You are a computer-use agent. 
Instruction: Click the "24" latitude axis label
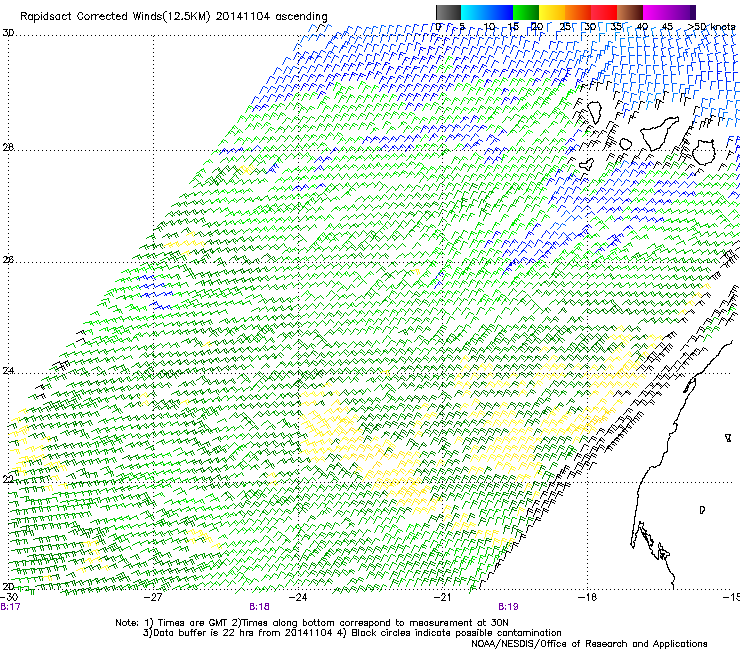point(8,371)
